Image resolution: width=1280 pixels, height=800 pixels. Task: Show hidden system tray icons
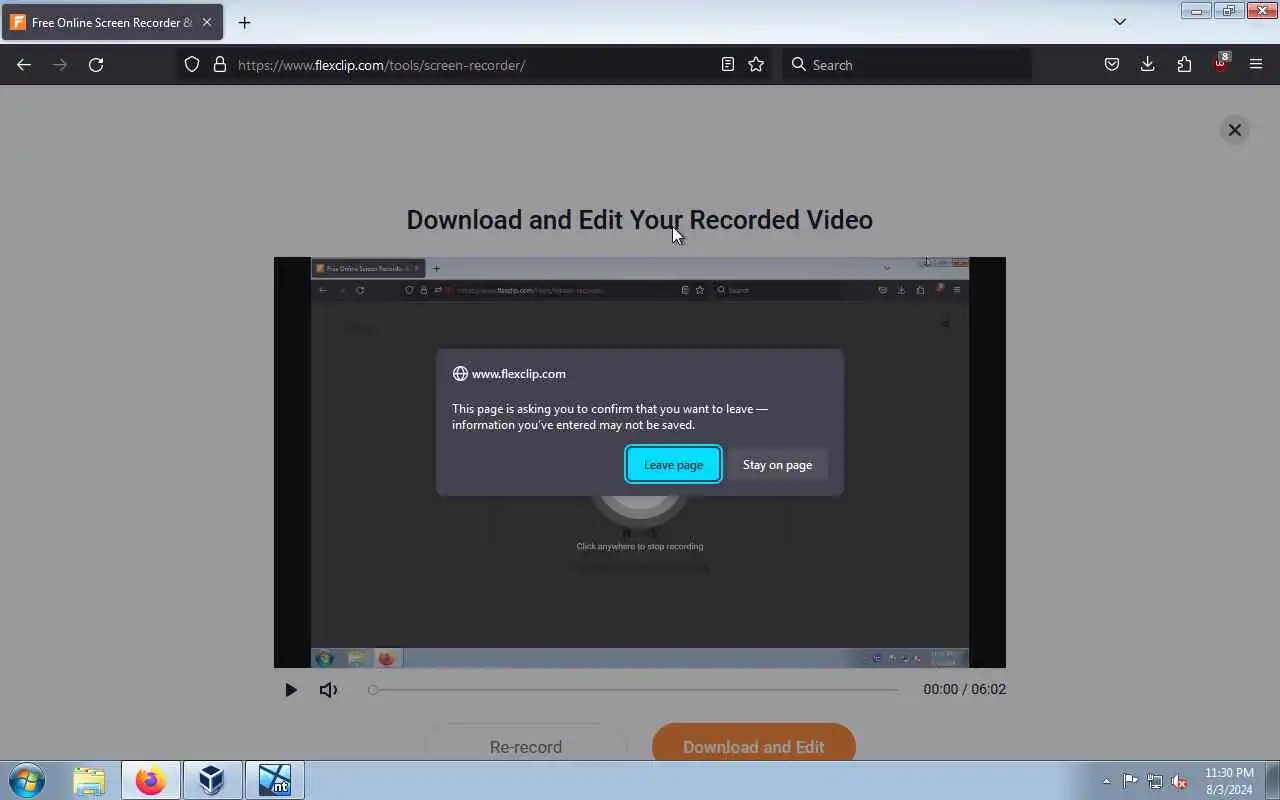point(1106,781)
